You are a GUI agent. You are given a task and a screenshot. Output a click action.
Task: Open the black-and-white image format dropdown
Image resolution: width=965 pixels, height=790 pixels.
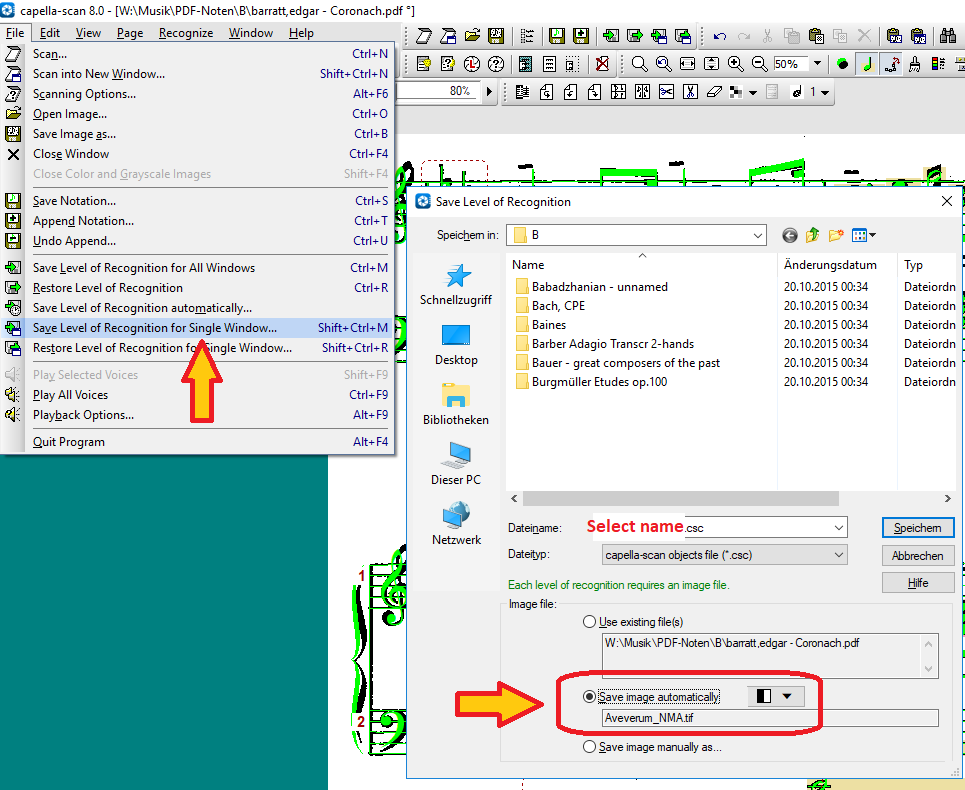click(775, 696)
